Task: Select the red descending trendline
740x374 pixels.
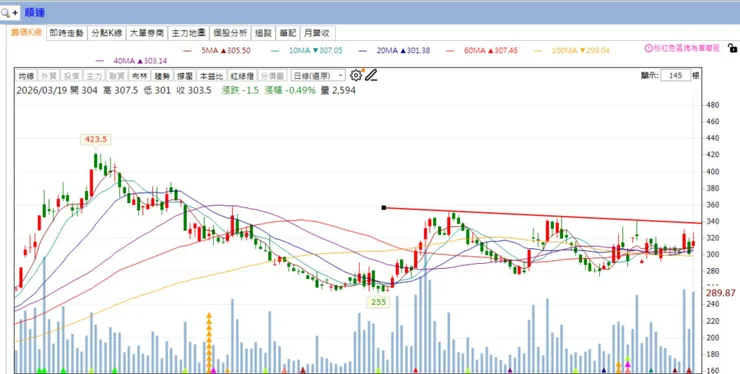Action: [543, 215]
